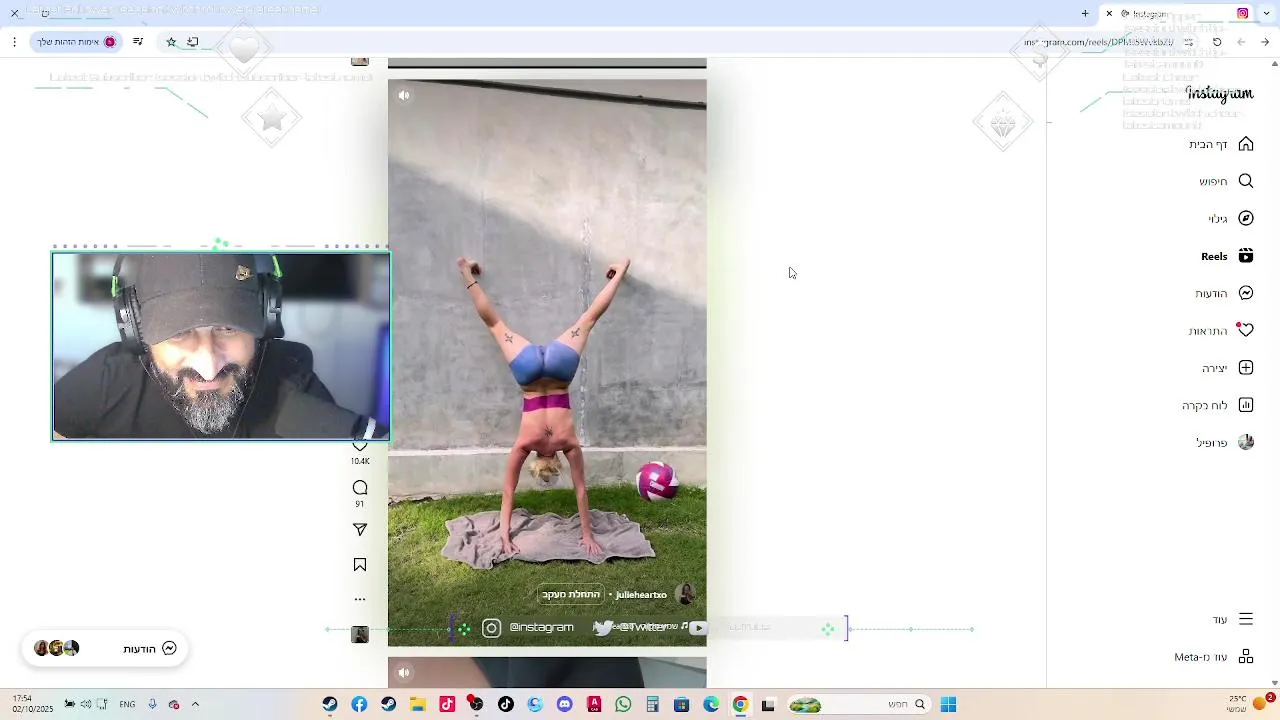This screenshot has width=1280, height=720.
Task: Open the reel's audio thumbnail below options
Action: click(x=360, y=635)
